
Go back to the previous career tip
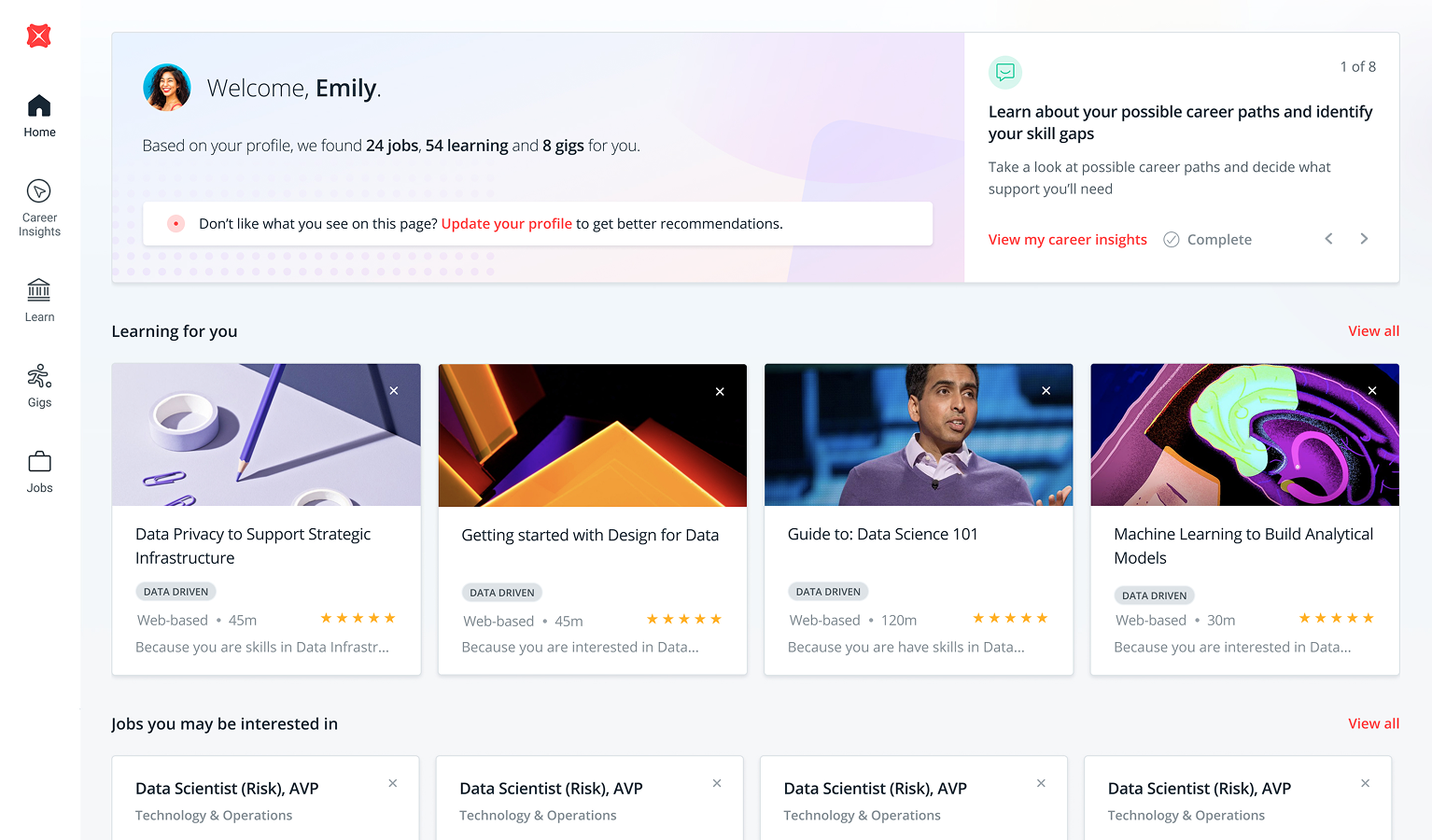(1328, 238)
